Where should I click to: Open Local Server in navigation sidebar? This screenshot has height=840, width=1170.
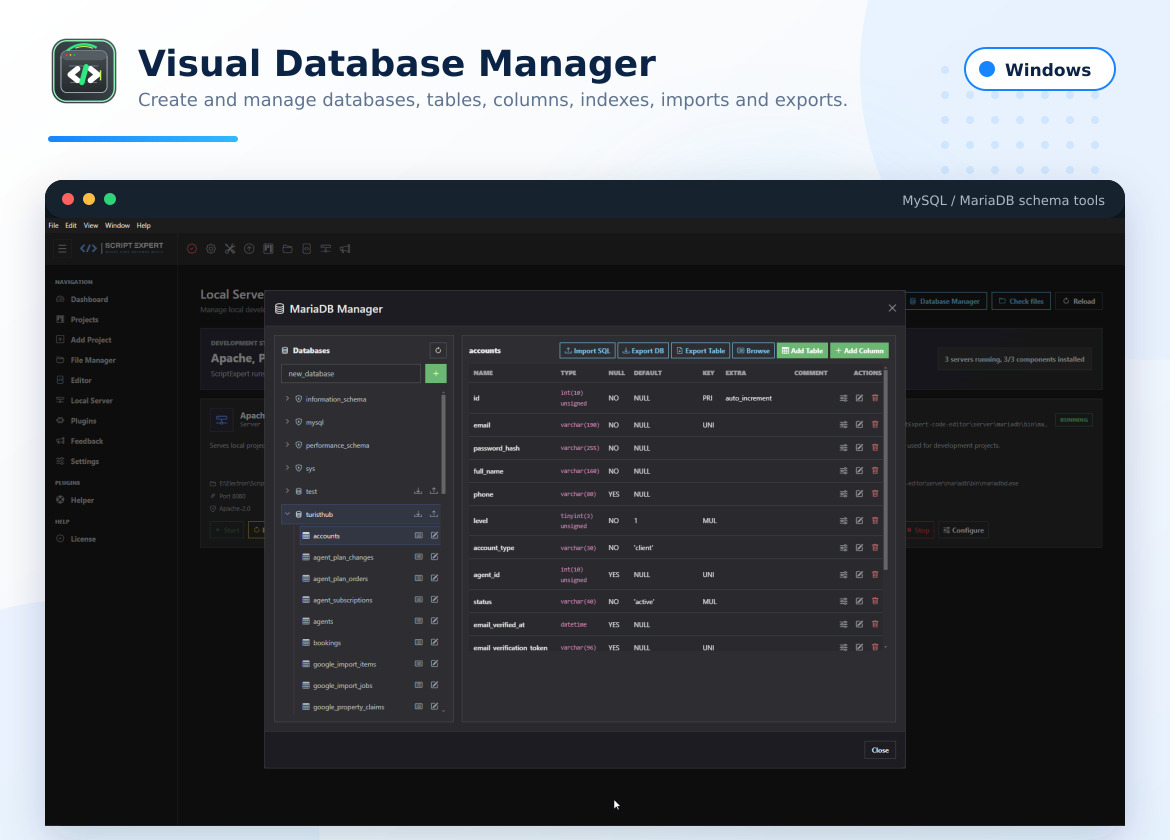(x=91, y=401)
